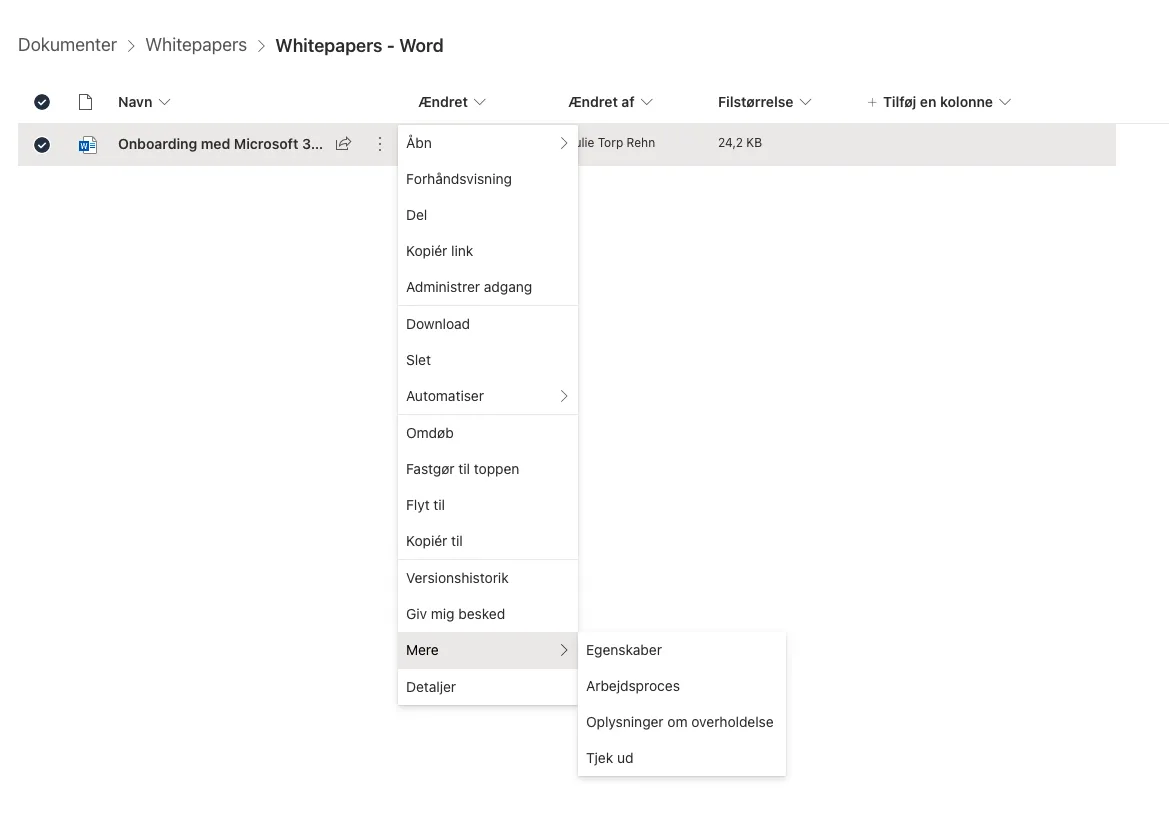Click Whitepapers - Word breadcrumb title
Viewport: 1169px width, 817px height.
tap(359, 45)
